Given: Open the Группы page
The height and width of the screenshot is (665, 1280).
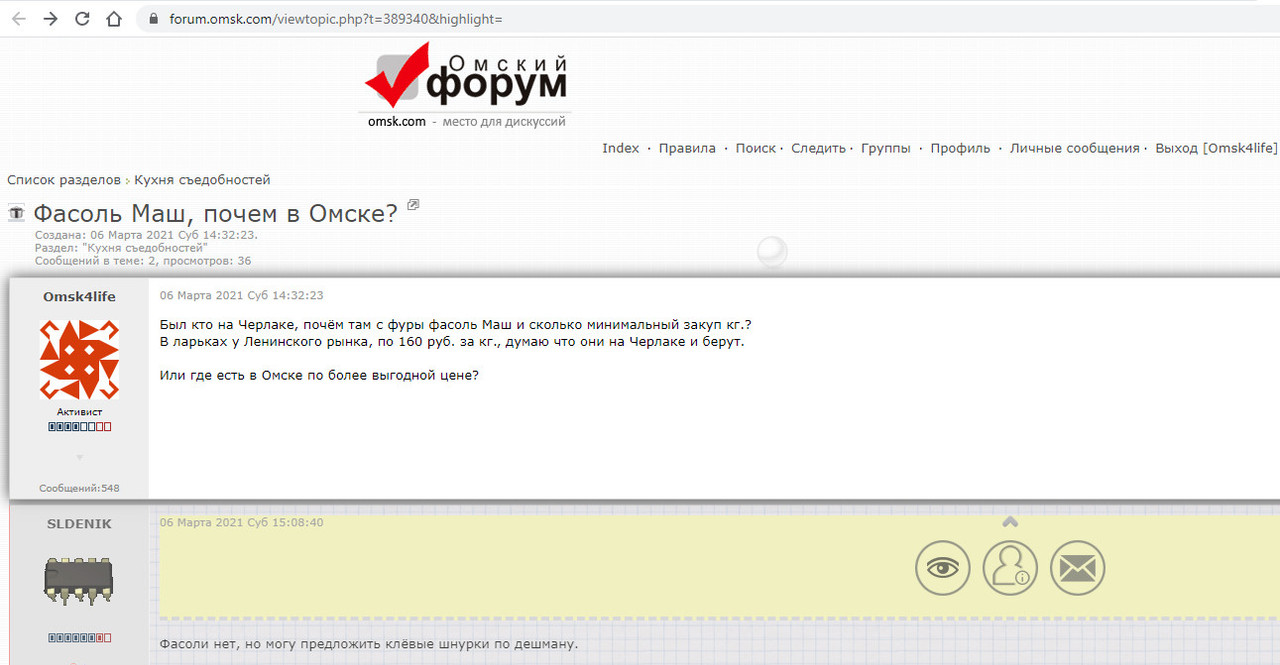Looking at the screenshot, I should click(886, 148).
